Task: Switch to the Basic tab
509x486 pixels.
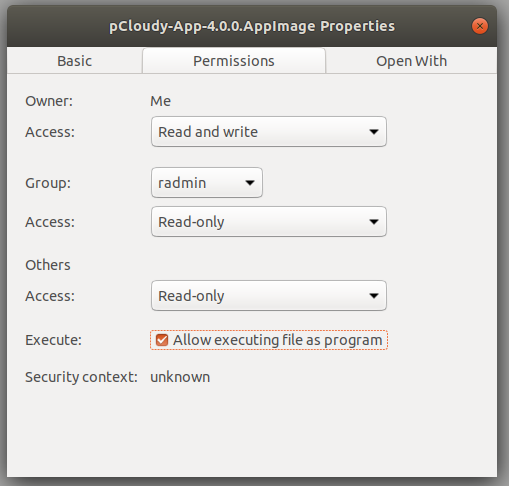Action: point(74,61)
